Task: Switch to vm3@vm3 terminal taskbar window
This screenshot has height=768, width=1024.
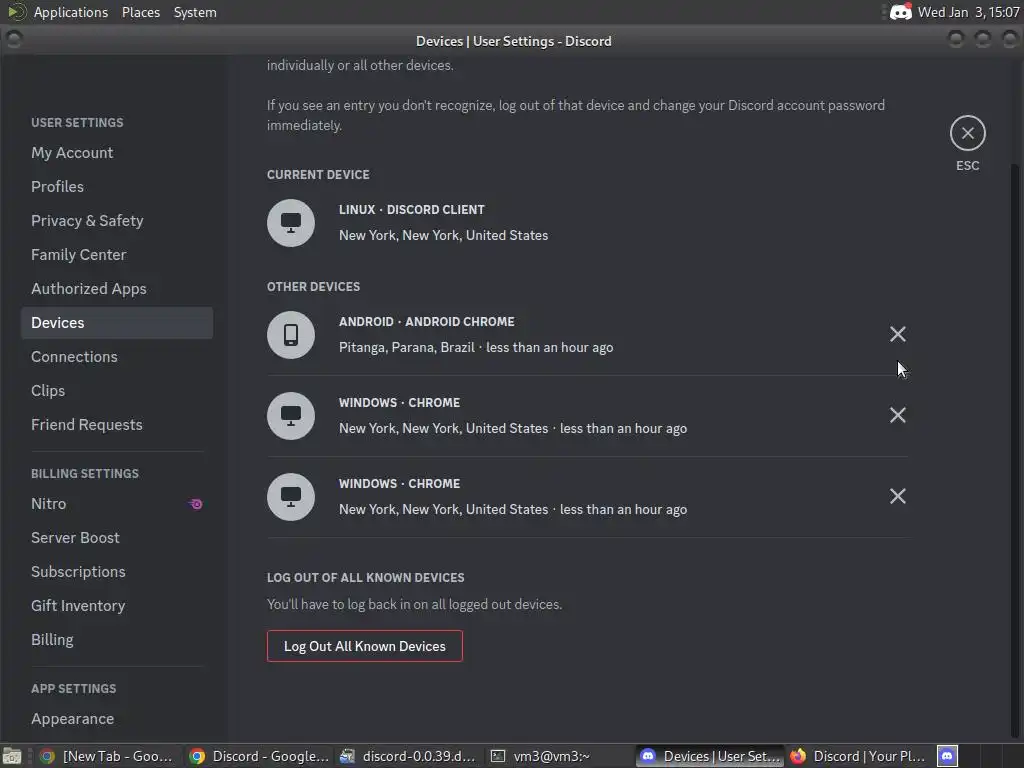Action: coord(558,756)
